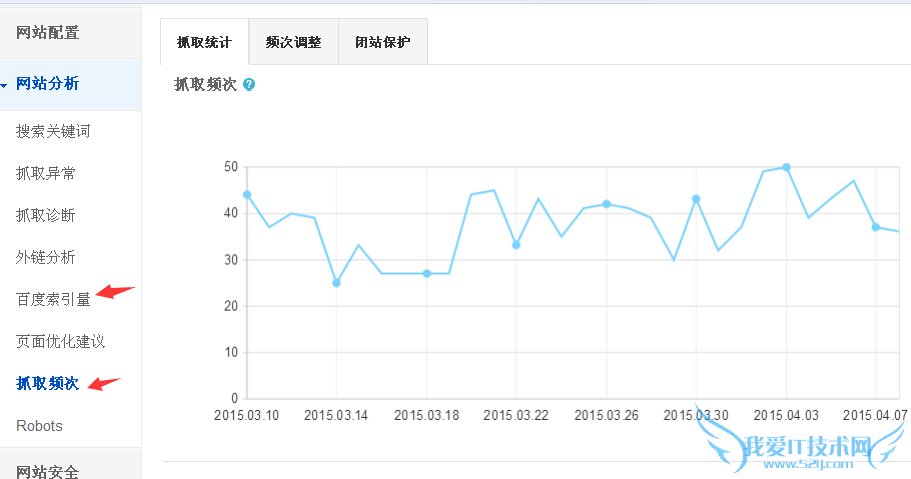Open the 抓取异常 sidebar link

[x=45, y=173]
